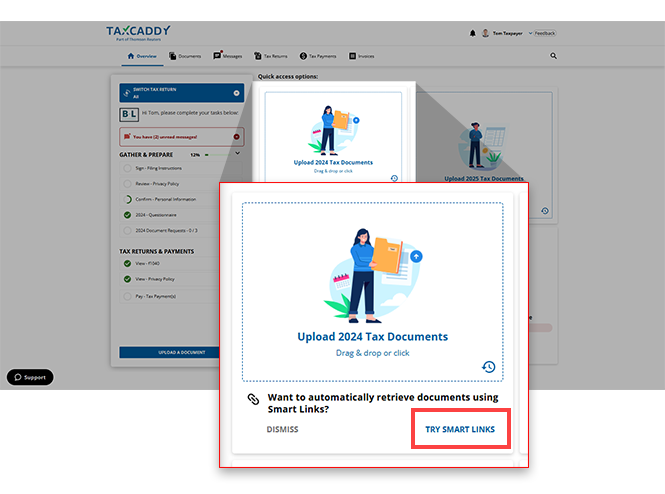Open upload history on the 2025 documents card

(545, 211)
